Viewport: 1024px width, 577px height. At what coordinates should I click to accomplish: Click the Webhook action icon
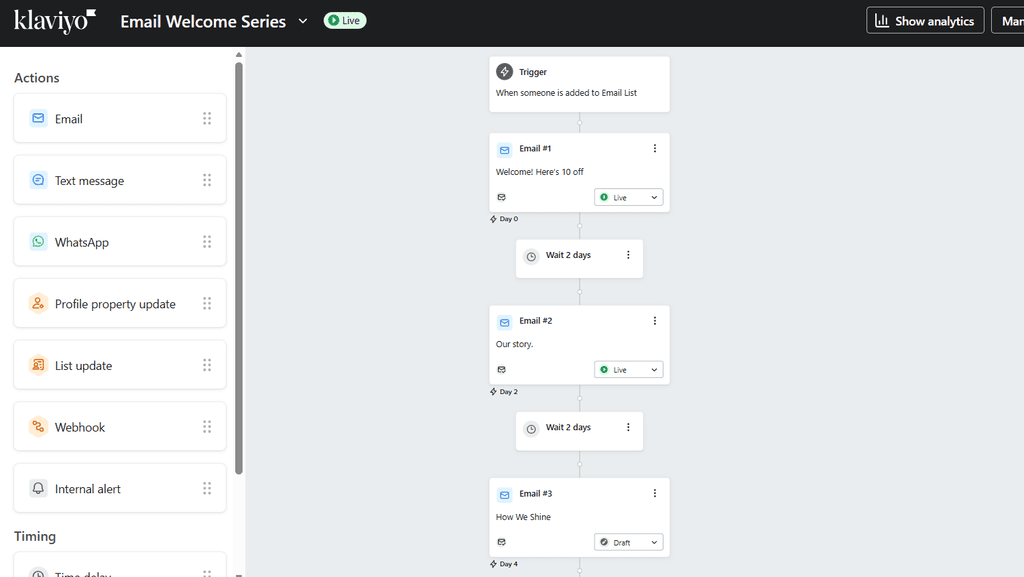click(38, 427)
